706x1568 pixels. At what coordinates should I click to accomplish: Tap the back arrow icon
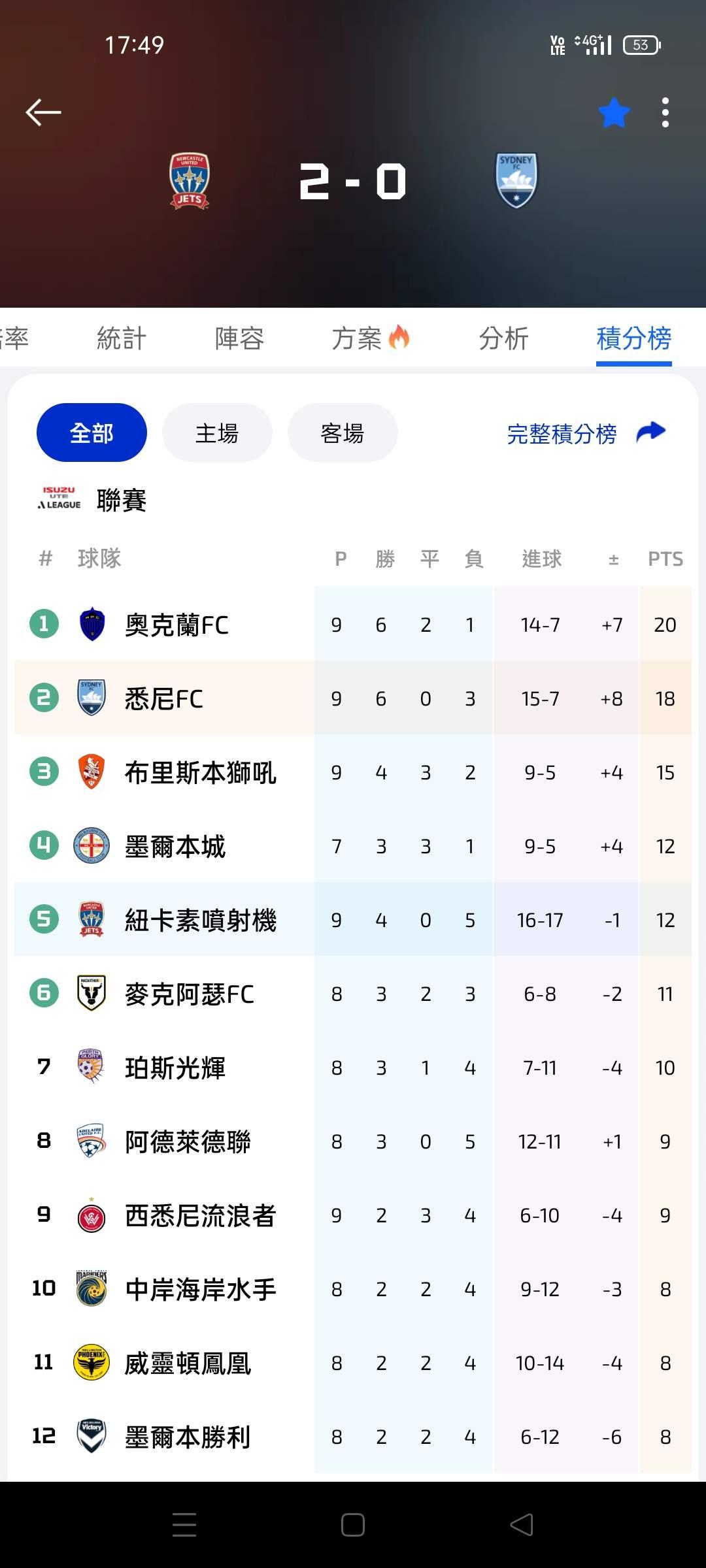point(43,112)
